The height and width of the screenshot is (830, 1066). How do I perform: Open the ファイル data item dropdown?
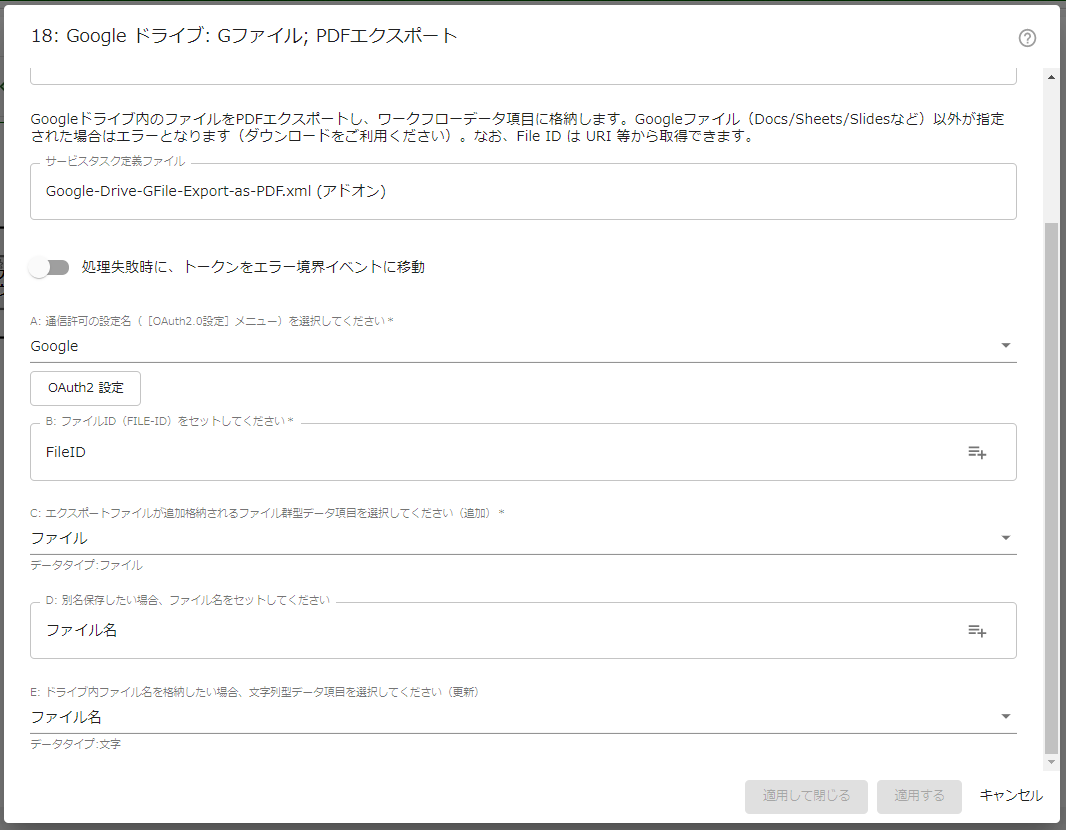[500, 538]
